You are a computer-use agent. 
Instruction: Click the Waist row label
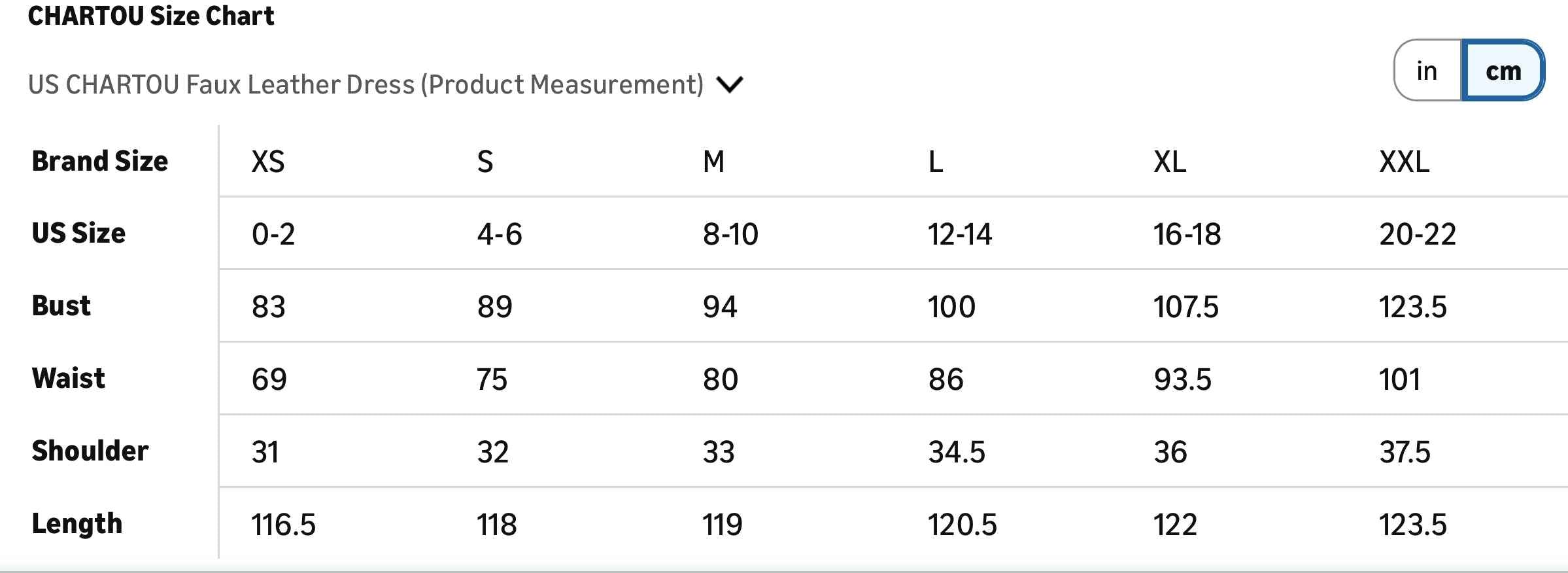tap(69, 378)
